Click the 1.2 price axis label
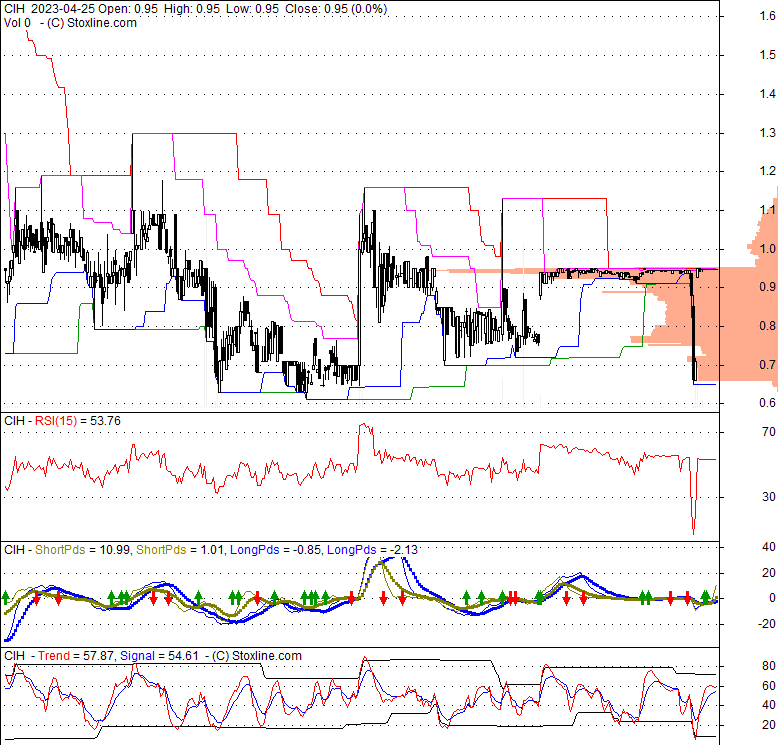The image size is (780, 745). [767, 171]
